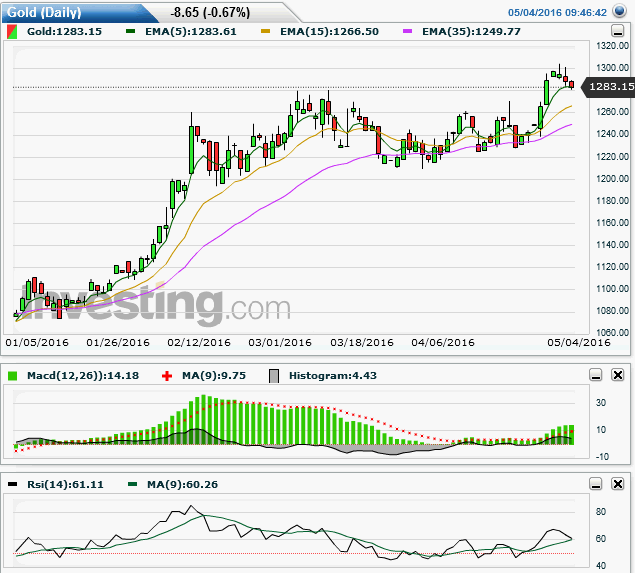Click the 60 RSI axis label
The height and width of the screenshot is (573, 635).
tap(601, 539)
